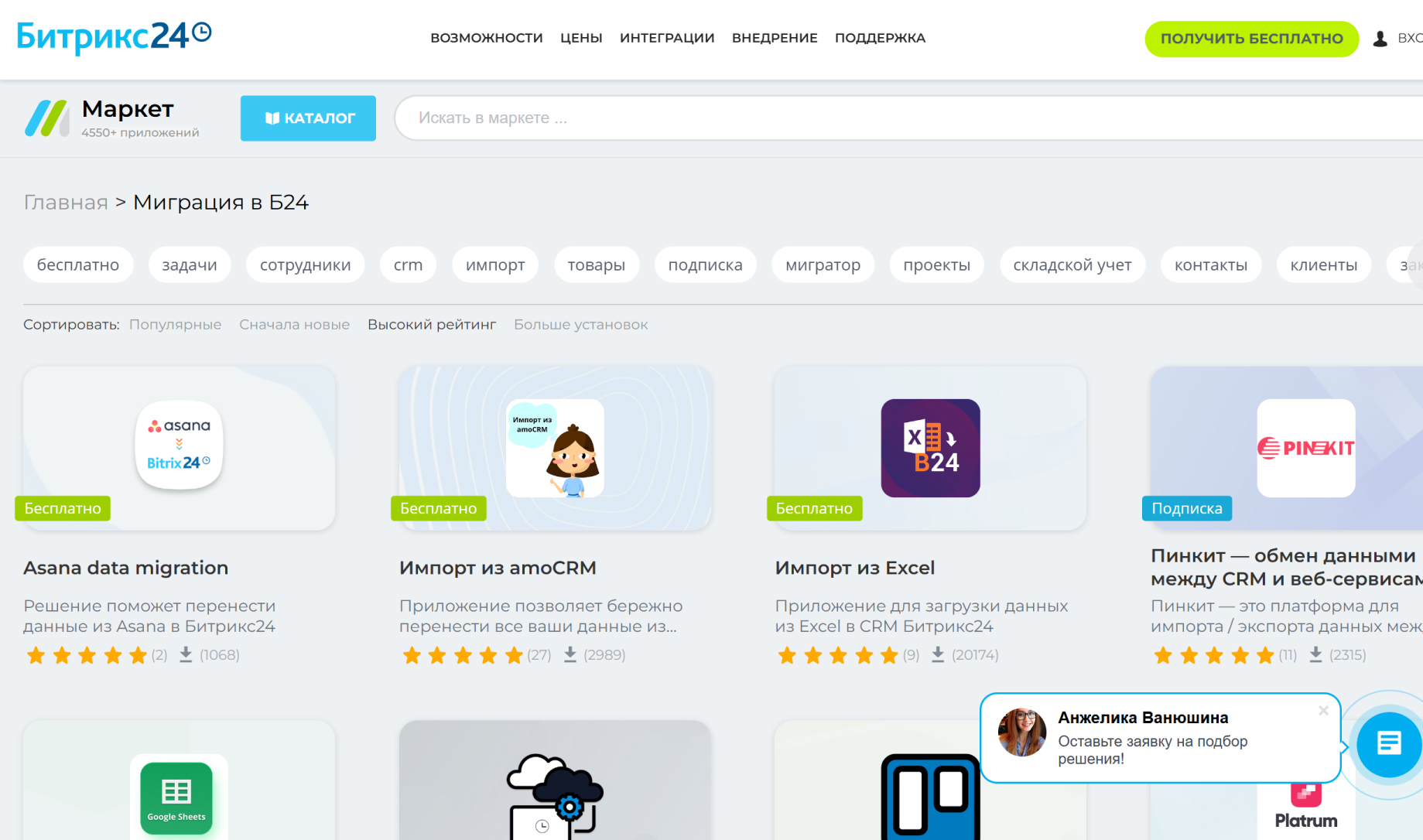Go to the Главная breadcrumb link
This screenshot has height=840, width=1423.
coord(66,203)
